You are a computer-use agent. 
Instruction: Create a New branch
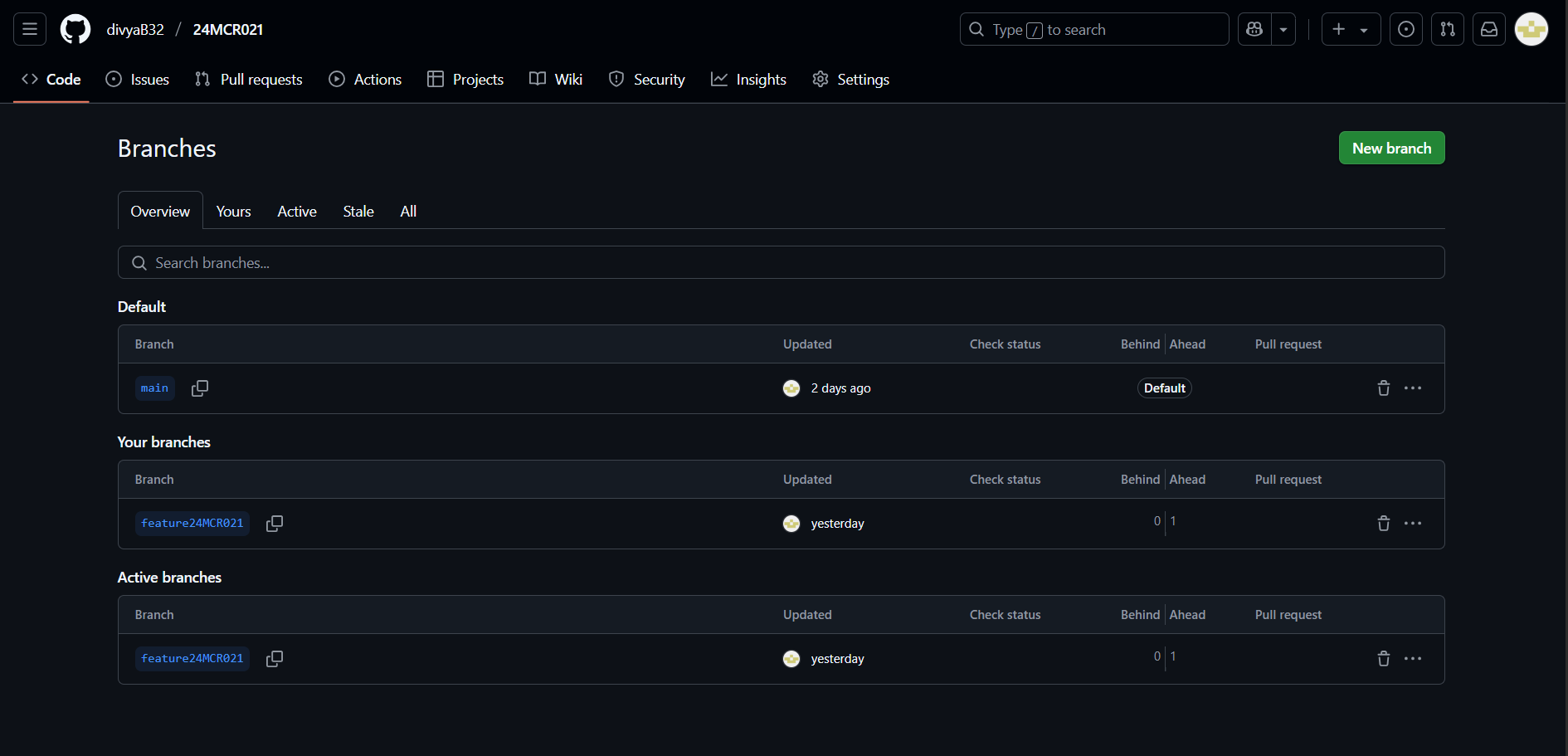(x=1391, y=148)
